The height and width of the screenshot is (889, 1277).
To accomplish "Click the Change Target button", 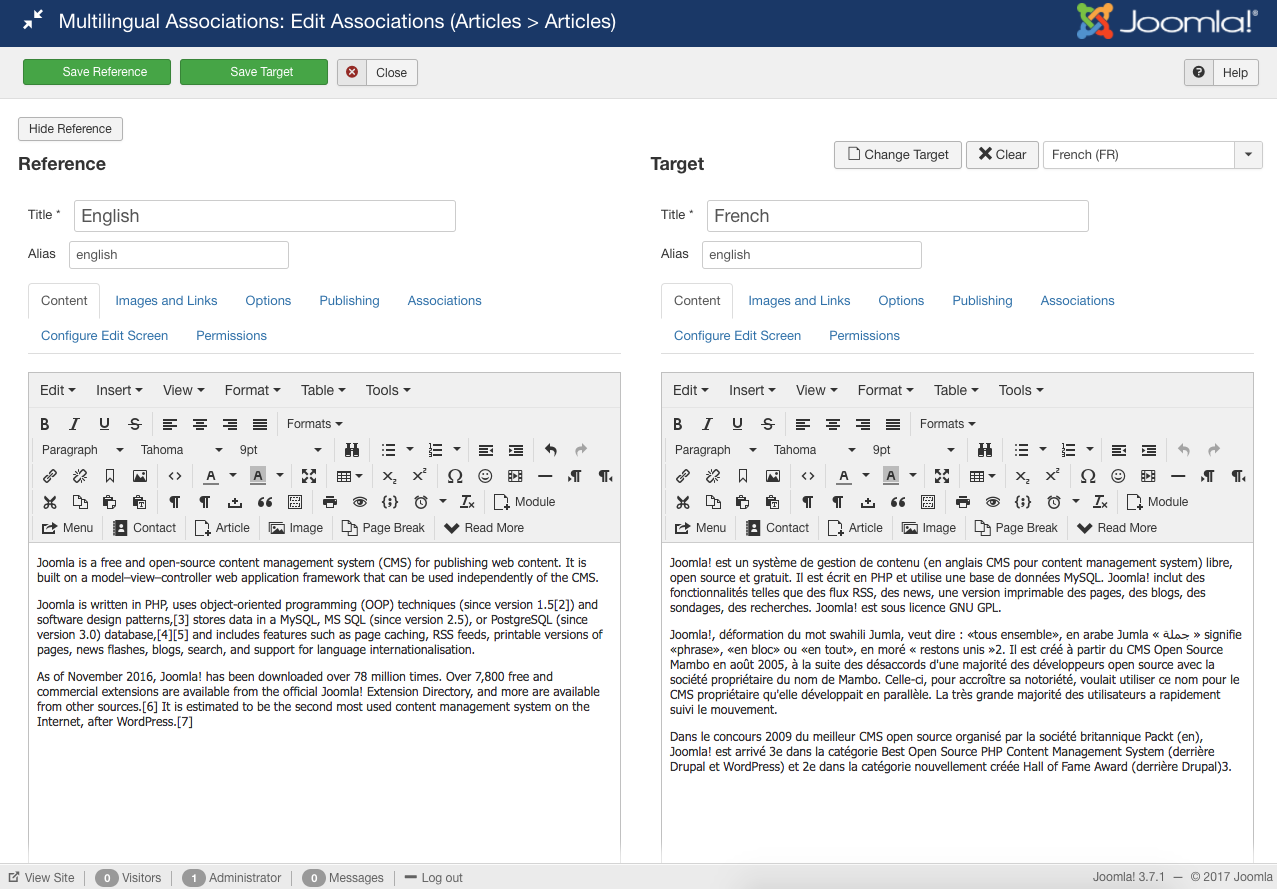I will pyautogui.click(x=897, y=154).
